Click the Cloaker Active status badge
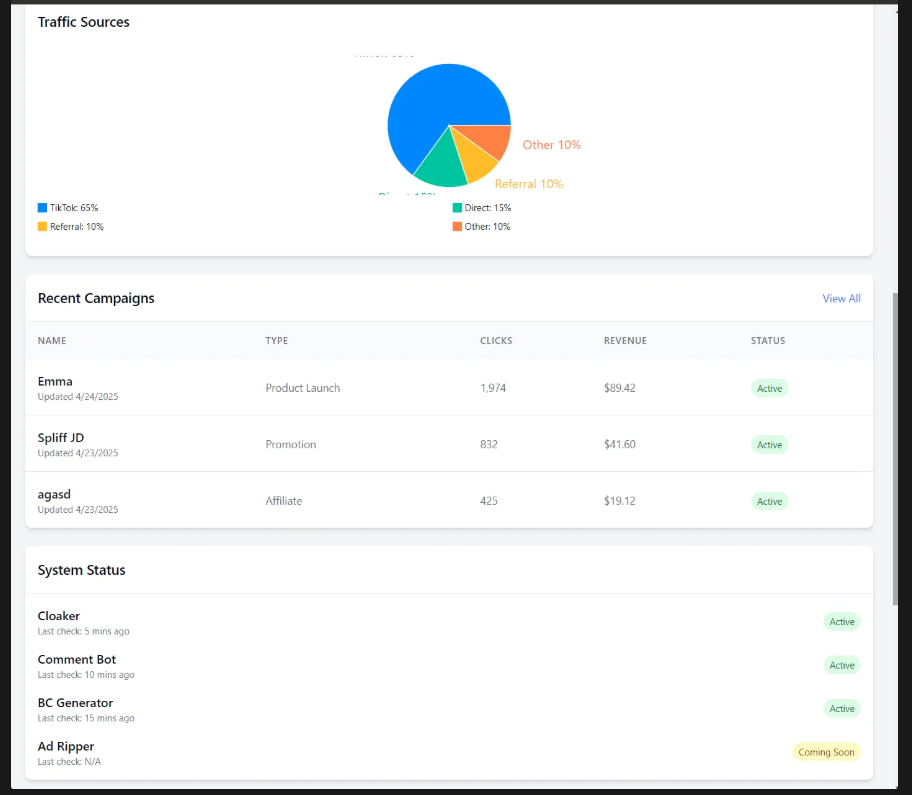 842,622
